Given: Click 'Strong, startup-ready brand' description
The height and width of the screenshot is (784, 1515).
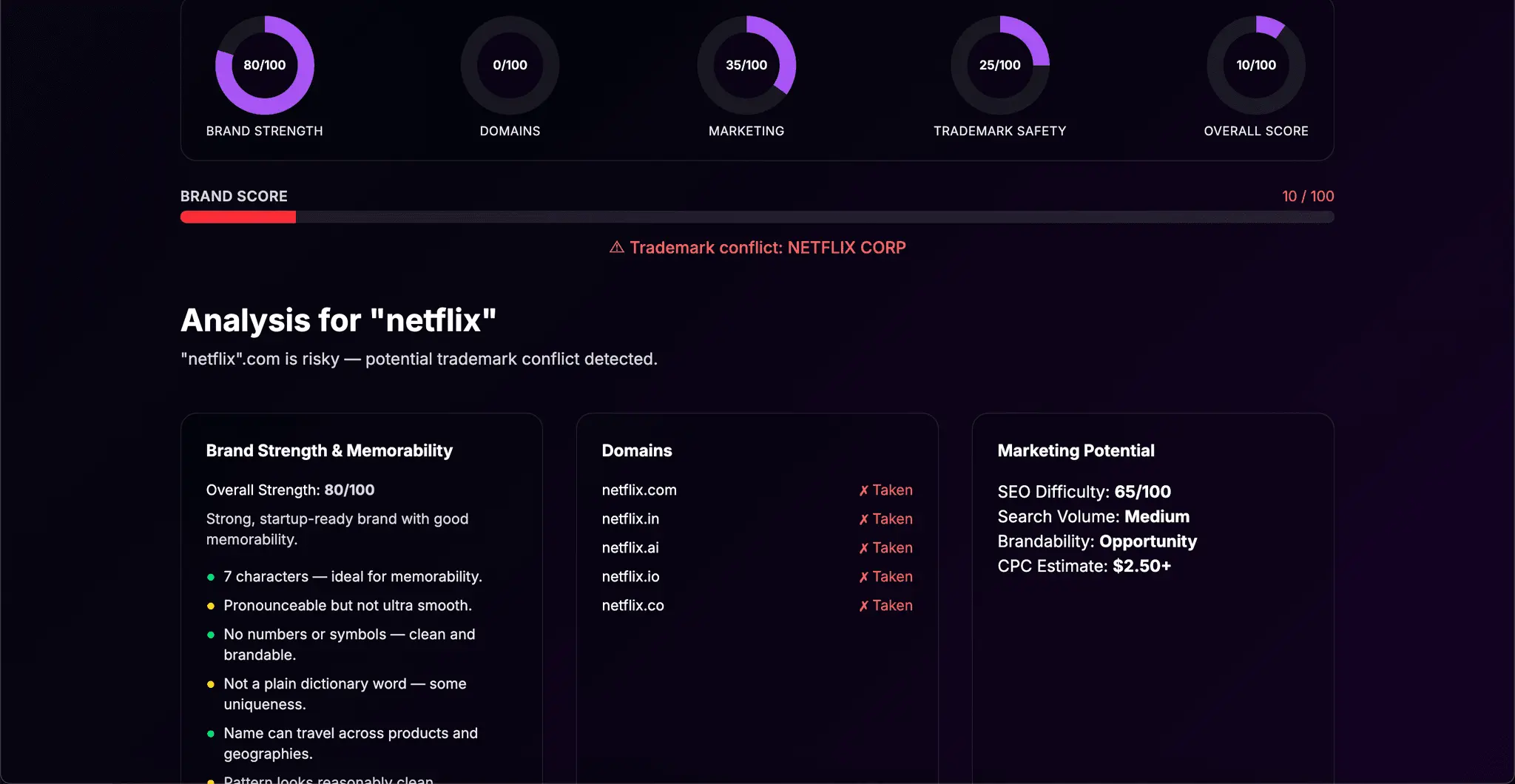Looking at the screenshot, I should pyautogui.click(x=337, y=529).
